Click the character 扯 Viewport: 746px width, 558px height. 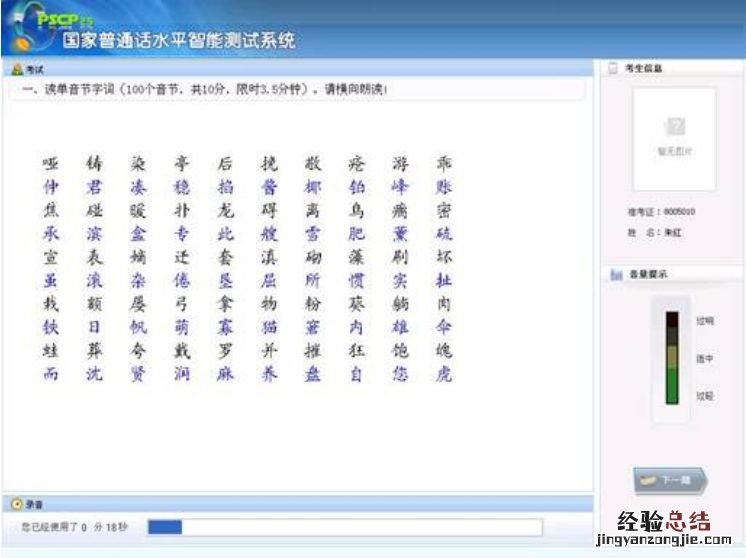(444, 280)
